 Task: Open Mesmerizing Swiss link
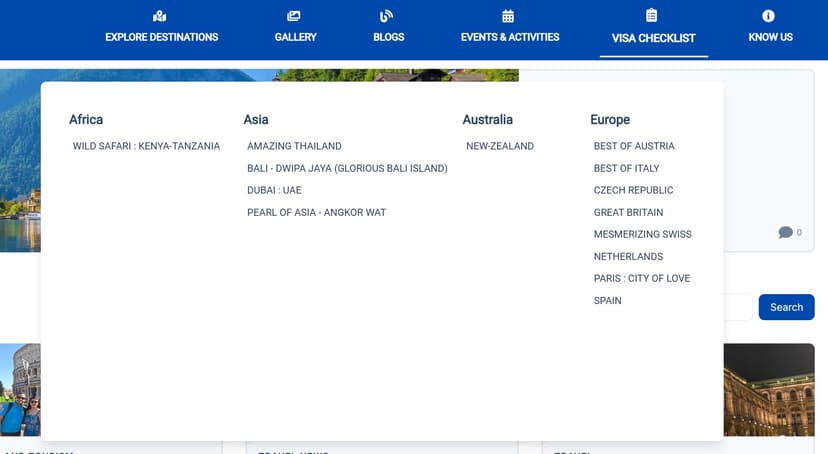click(x=642, y=234)
